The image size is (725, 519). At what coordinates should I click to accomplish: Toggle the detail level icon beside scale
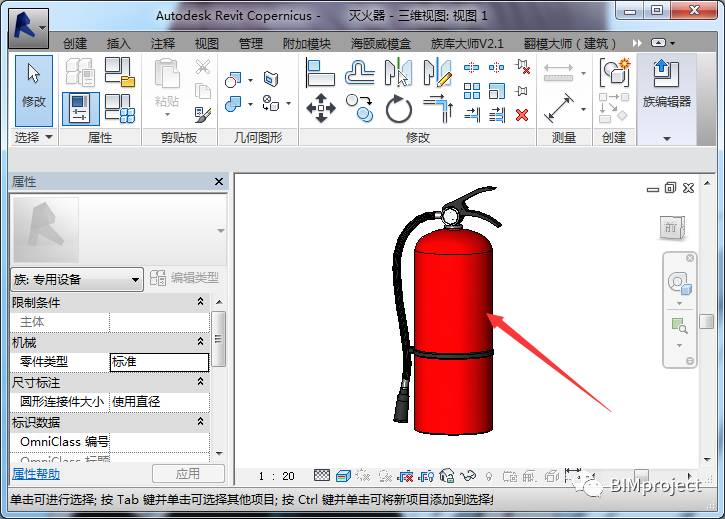pos(322,476)
